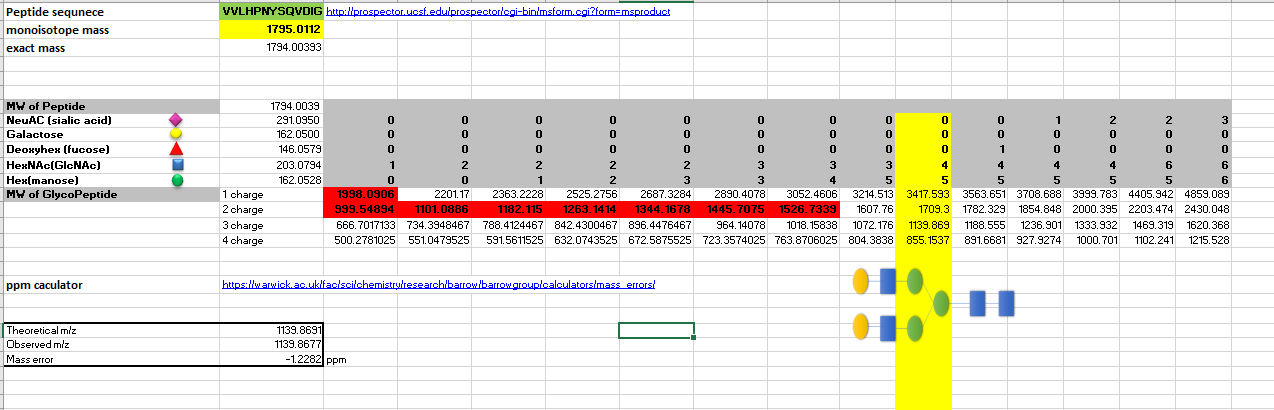The image size is (1274, 410).
Task: Select the exact mass value 1794.00393
Action: pyautogui.click(x=271, y=47)
